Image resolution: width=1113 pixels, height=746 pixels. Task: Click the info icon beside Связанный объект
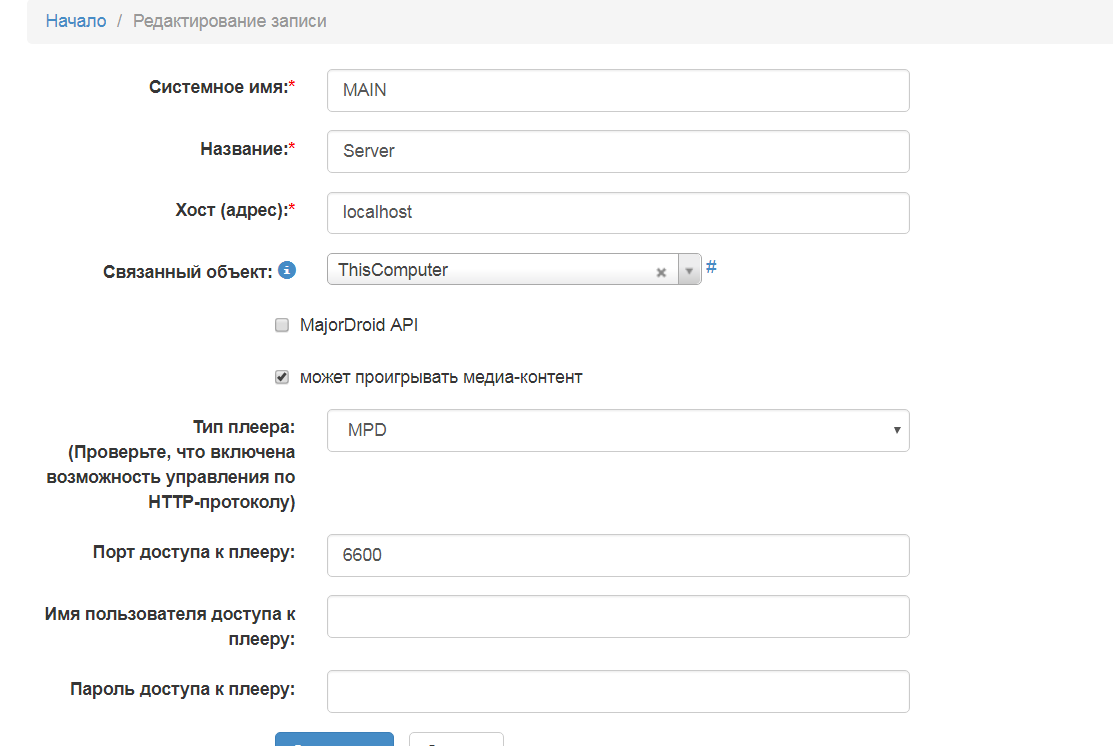coord(287,271)
